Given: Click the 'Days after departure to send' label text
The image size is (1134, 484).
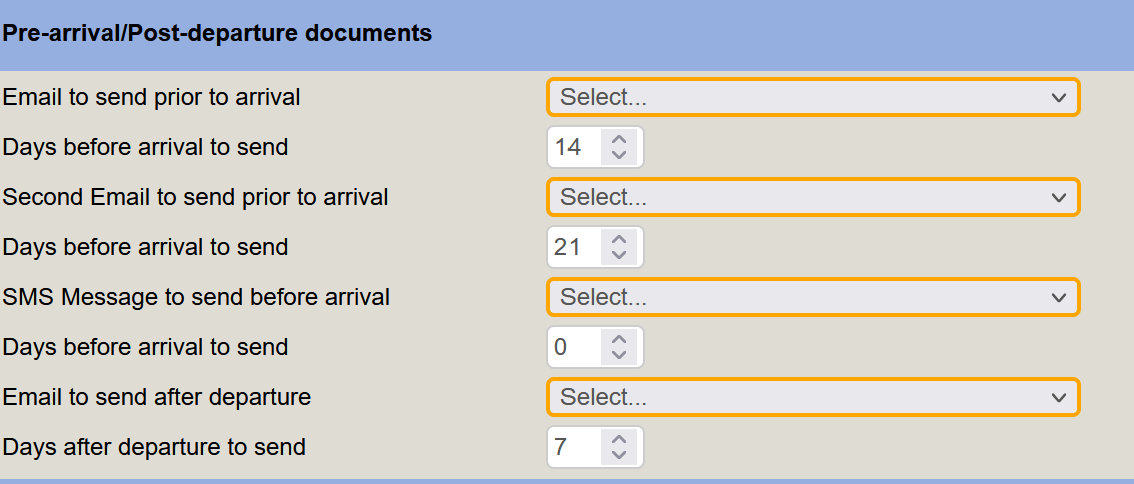Looking at the screenshot, I should point(154,447).
